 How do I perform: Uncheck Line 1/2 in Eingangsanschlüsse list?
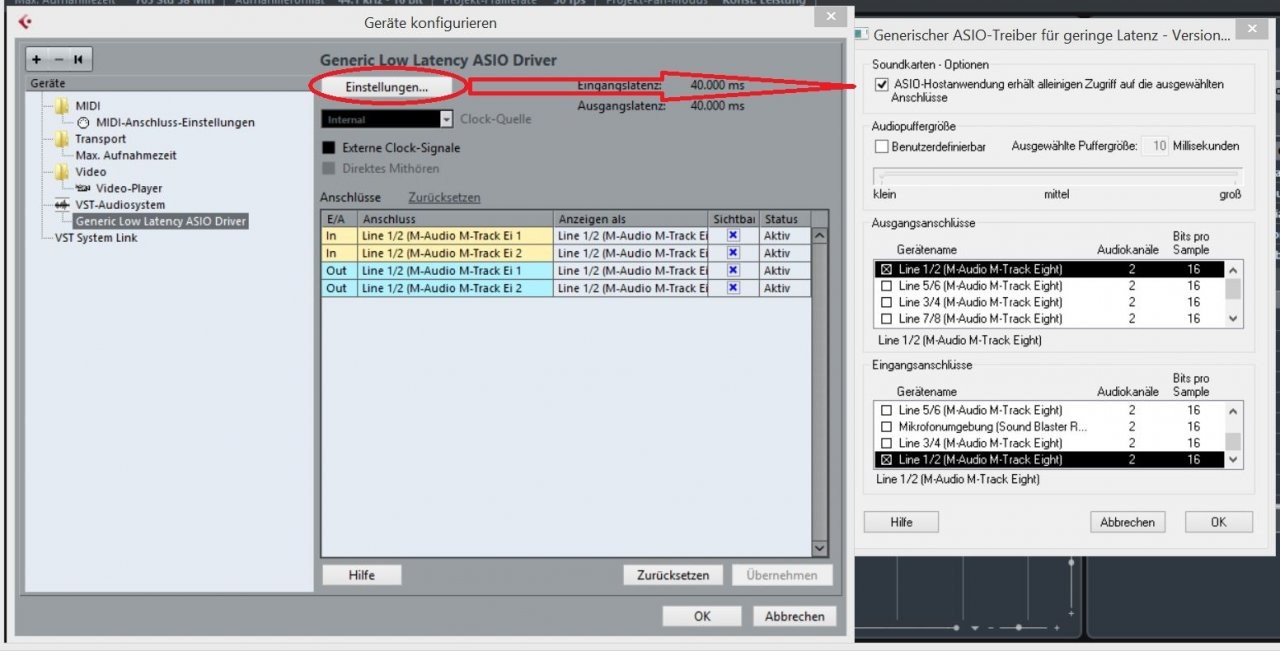886,460
